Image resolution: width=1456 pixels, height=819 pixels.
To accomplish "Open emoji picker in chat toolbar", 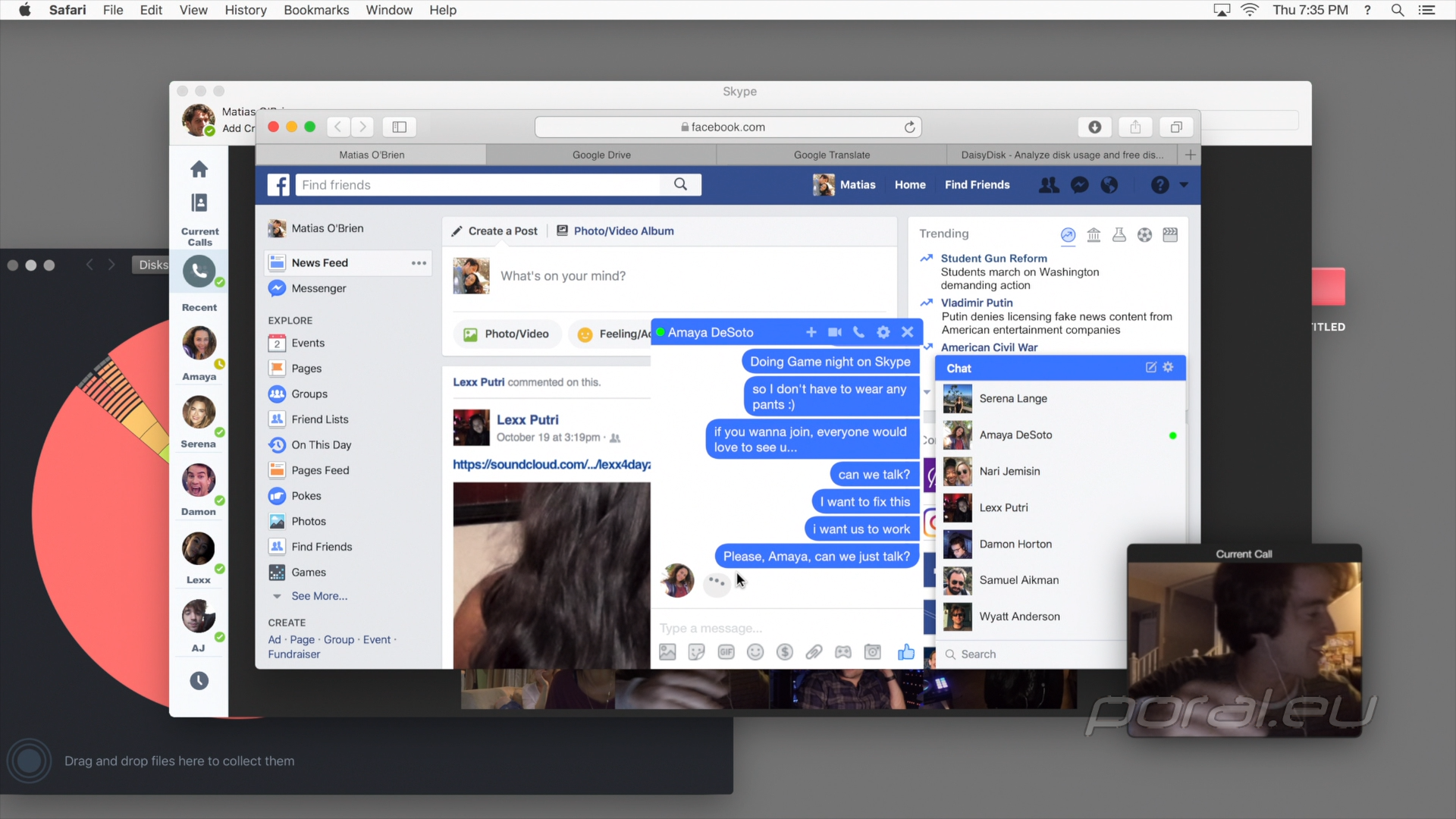I will (x=755, y=652).
